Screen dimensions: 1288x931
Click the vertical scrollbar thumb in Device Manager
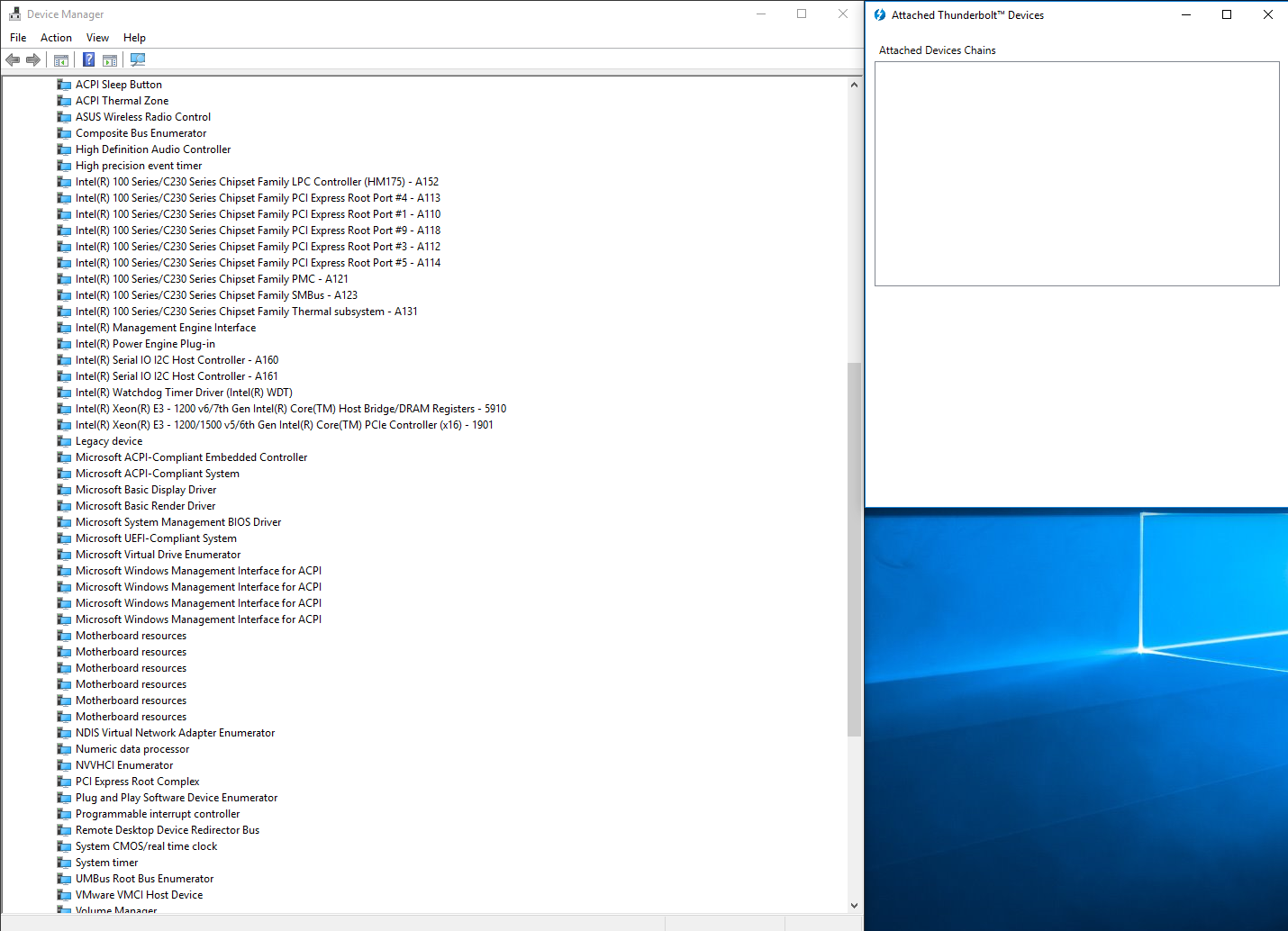(x=854, y=549)
